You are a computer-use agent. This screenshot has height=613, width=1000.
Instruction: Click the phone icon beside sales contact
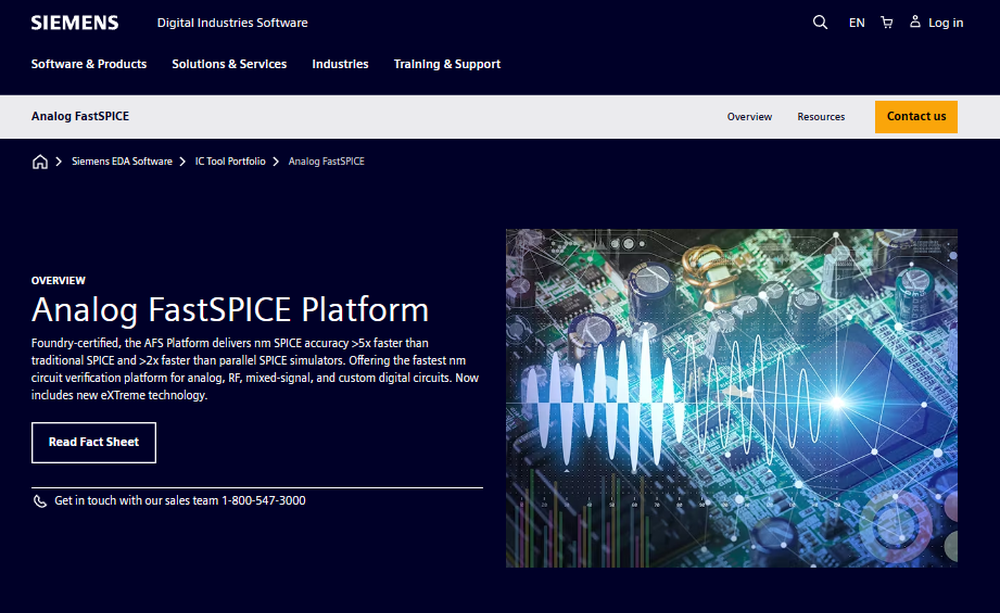(40, 501)
